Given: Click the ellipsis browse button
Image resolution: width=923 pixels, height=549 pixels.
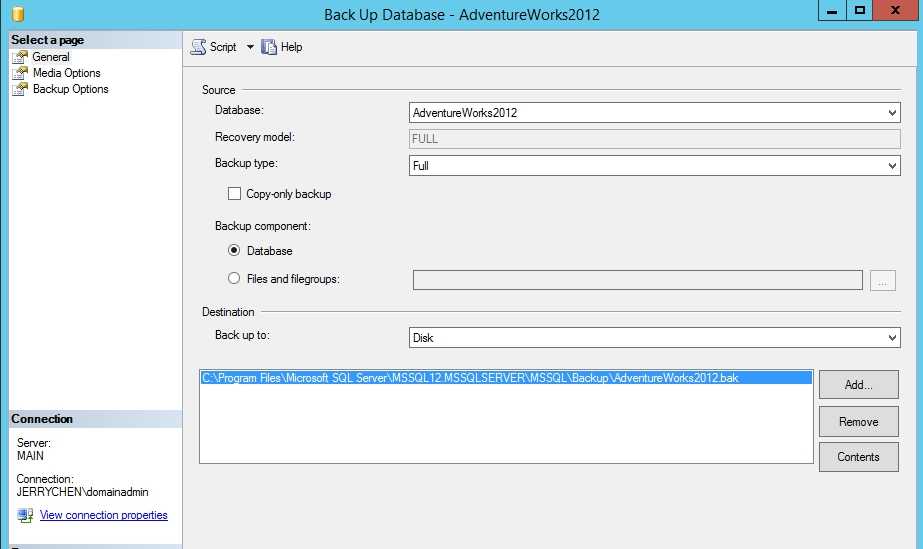Looking at the screenshot, I should click(x=882, y=281).
